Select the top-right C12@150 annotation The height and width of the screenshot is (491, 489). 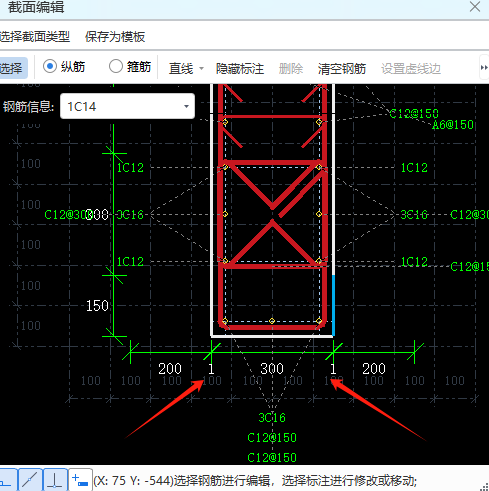click(414, 113)
